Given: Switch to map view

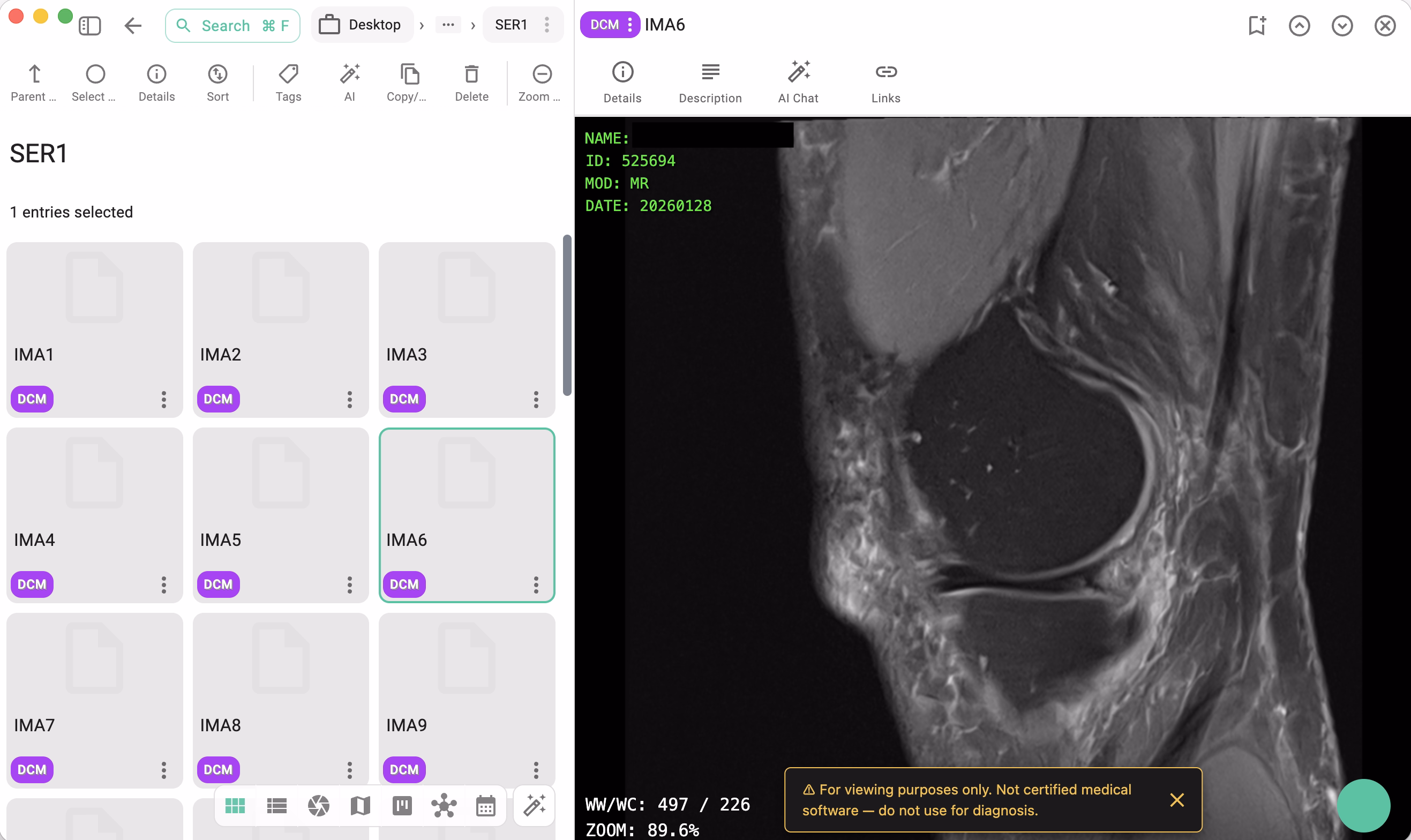Looking at the screenshot, I should point(361,806).
